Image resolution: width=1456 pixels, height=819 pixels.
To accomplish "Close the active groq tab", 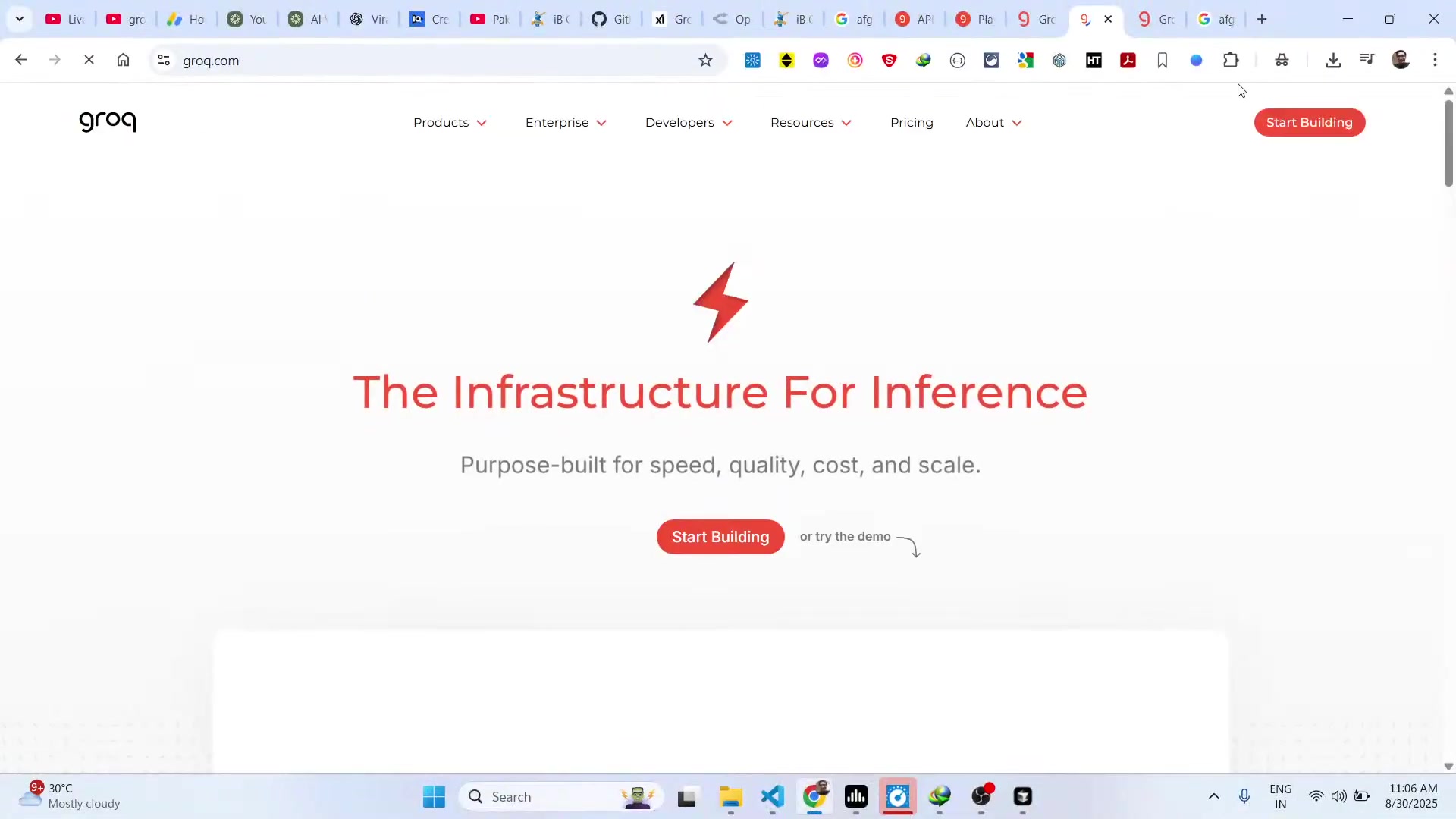I will click(1108, 19).
